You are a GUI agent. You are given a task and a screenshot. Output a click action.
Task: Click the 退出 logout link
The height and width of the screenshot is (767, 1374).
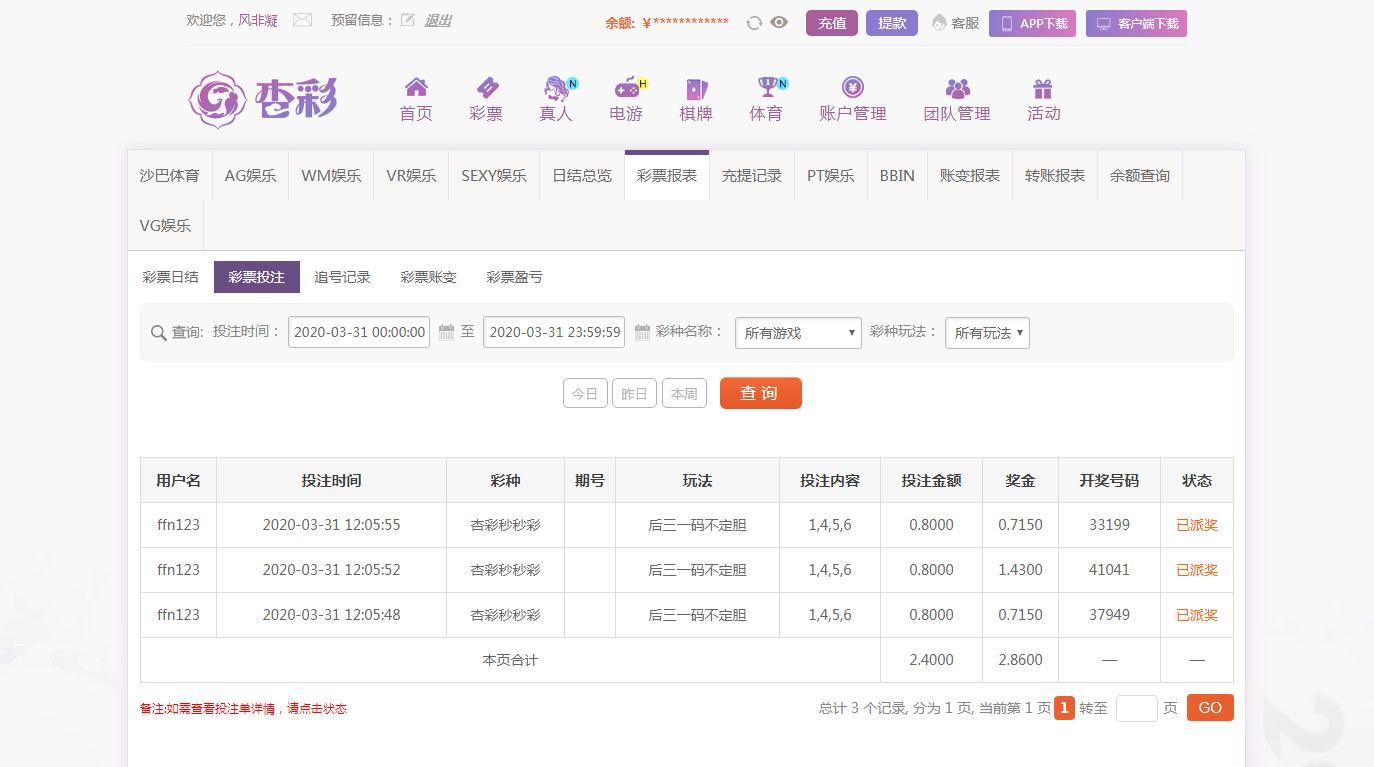(438, 20)
